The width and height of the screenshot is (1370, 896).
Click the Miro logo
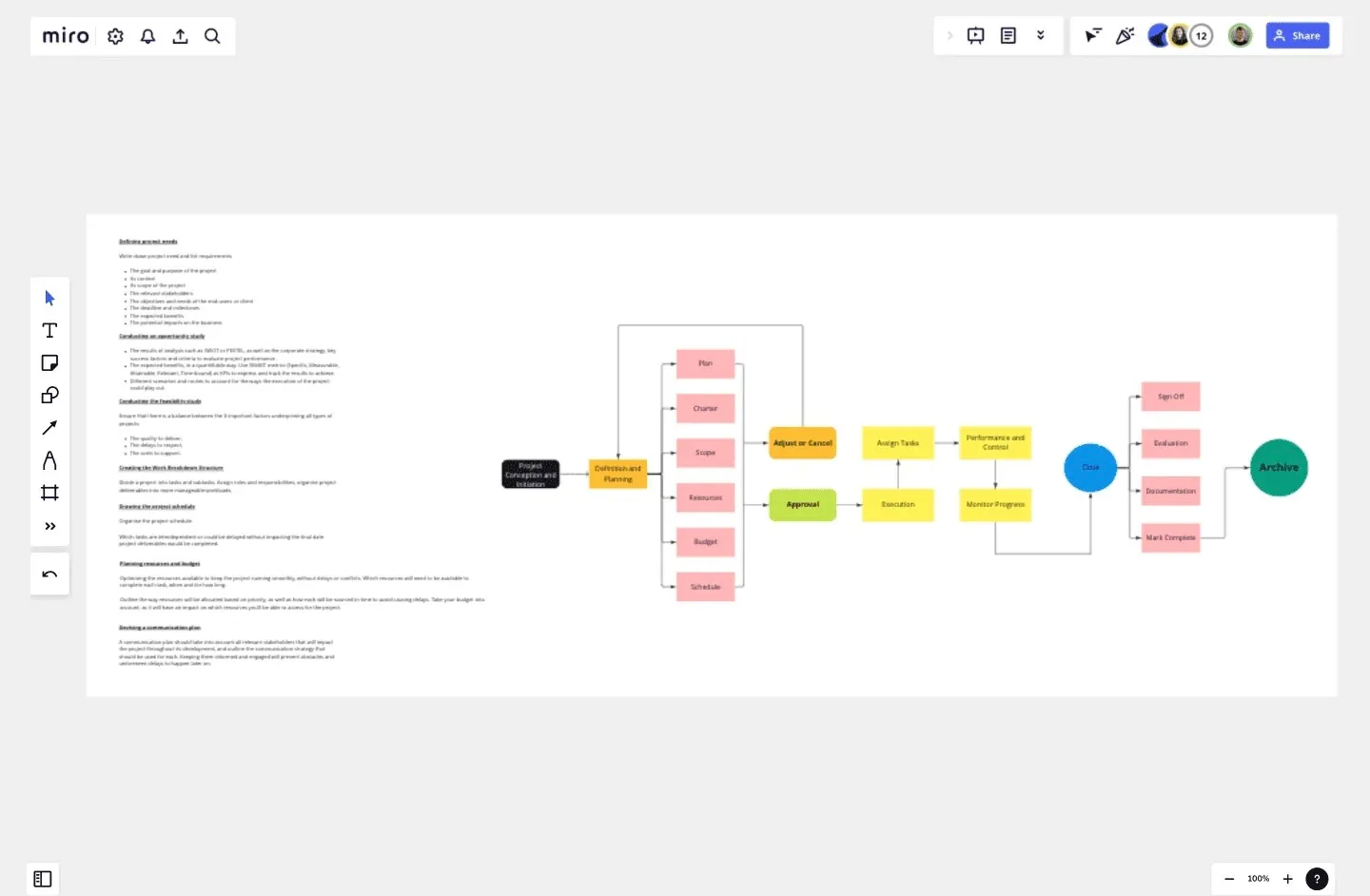66,36
